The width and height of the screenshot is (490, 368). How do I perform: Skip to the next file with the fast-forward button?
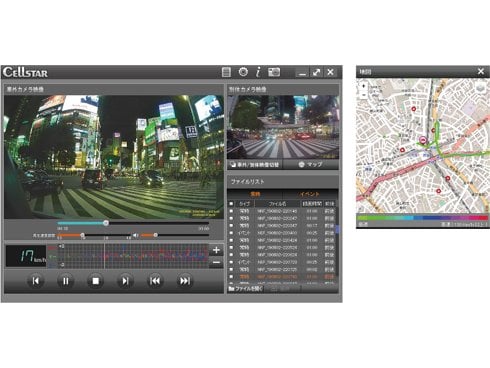(x=185, y=281)
